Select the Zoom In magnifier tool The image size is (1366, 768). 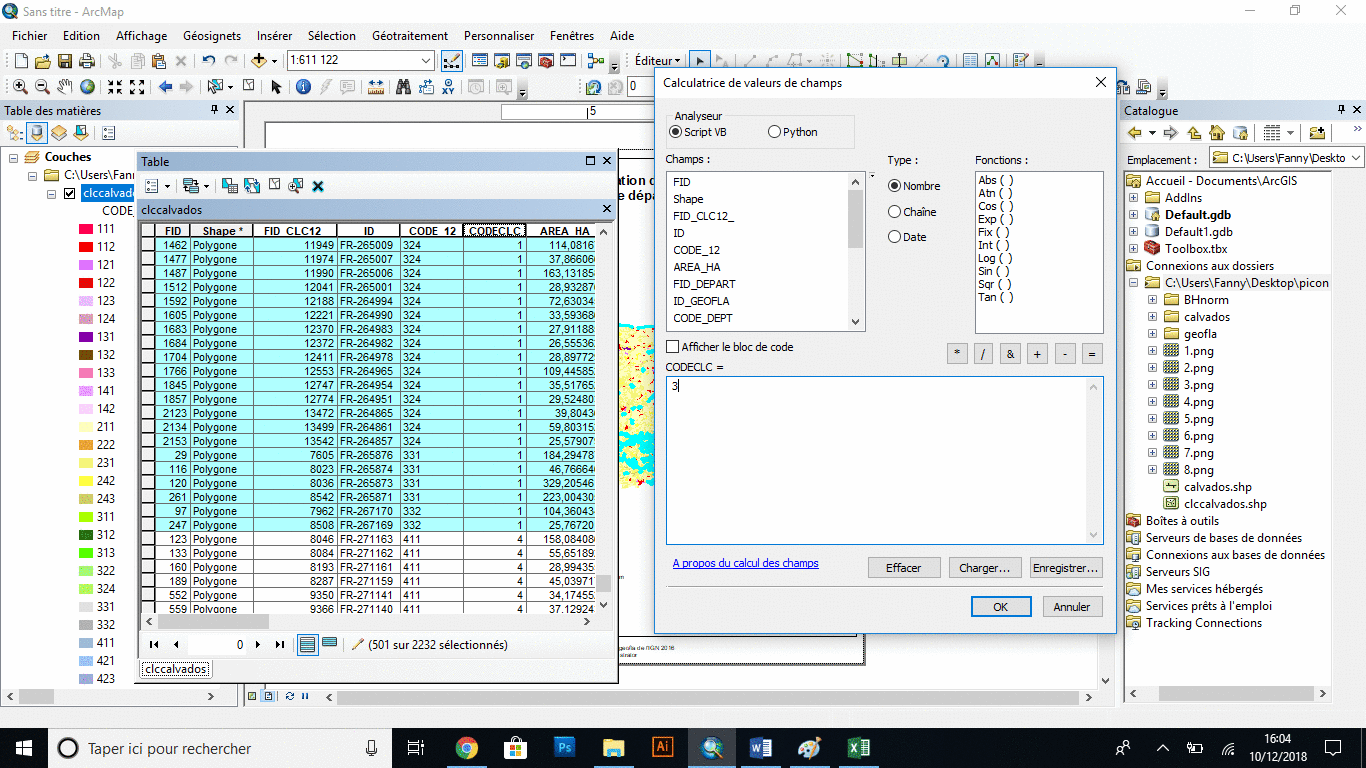click(20, 87)
